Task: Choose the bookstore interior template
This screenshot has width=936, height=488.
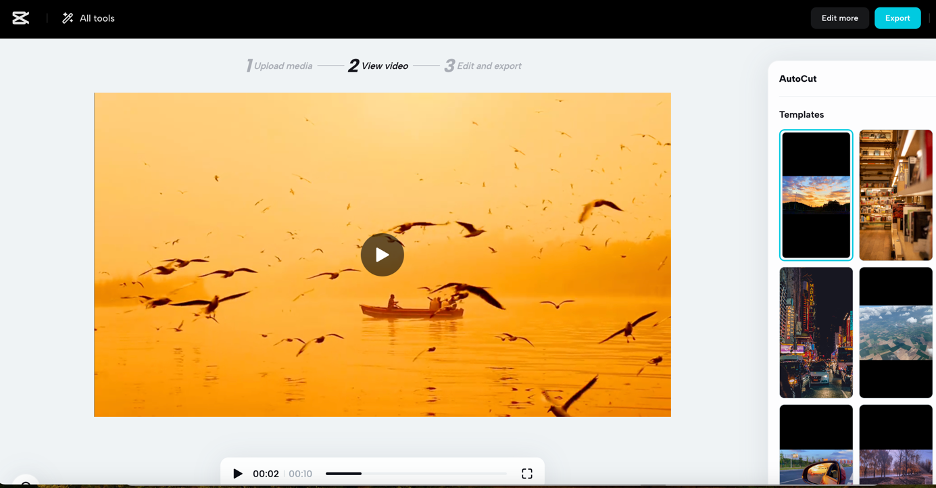Action: pos(895,195)
